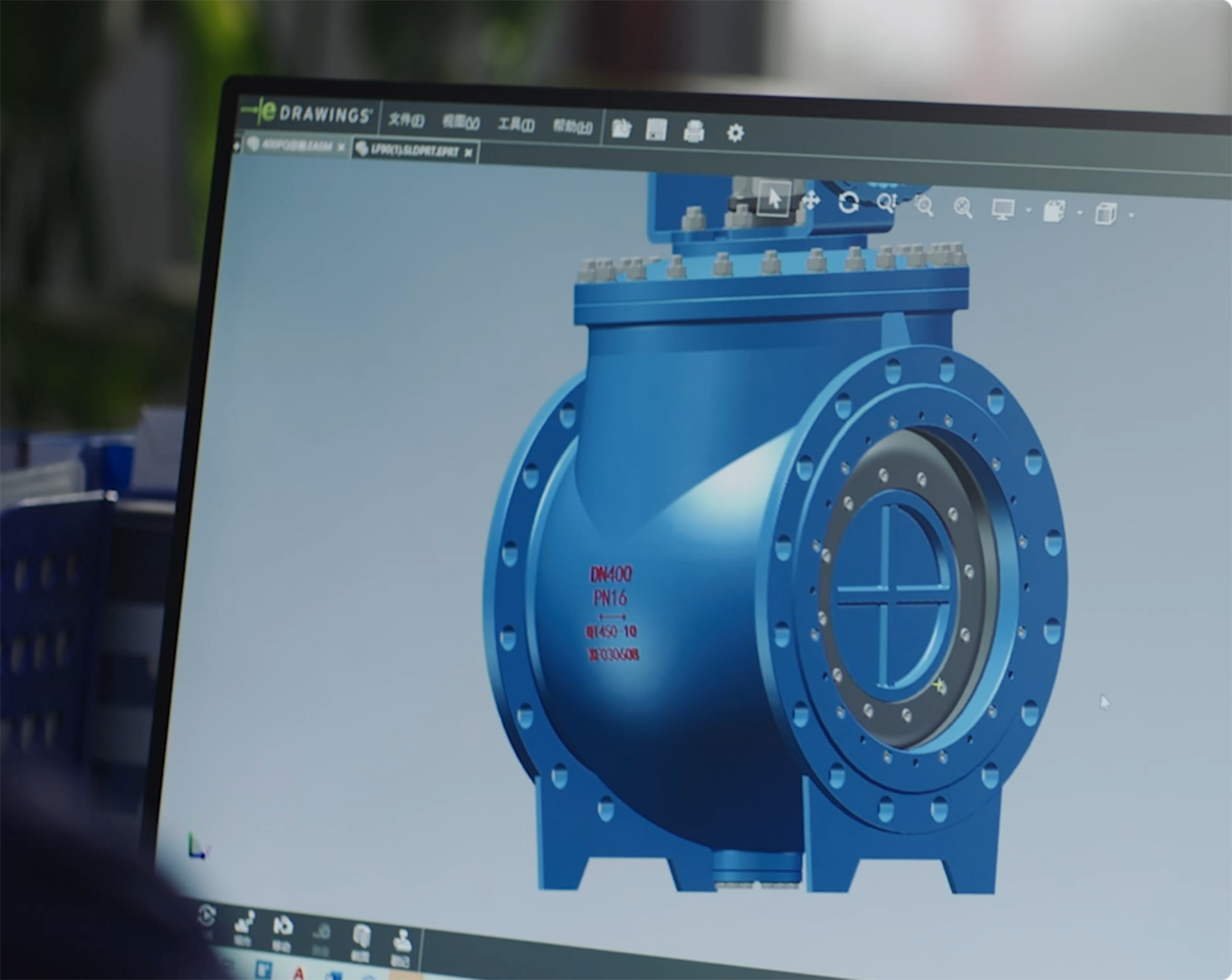The width and height of the screenshot is (1232, 980).
Task: Click the Print icon in top toolbar
Action: coord(694,131)
